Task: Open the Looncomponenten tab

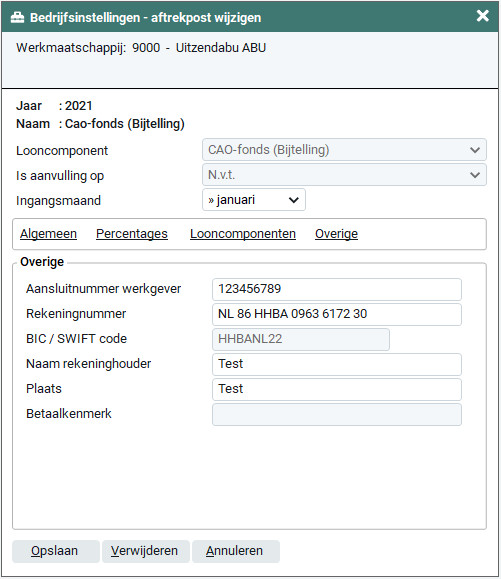Action: tap(243, 234)
